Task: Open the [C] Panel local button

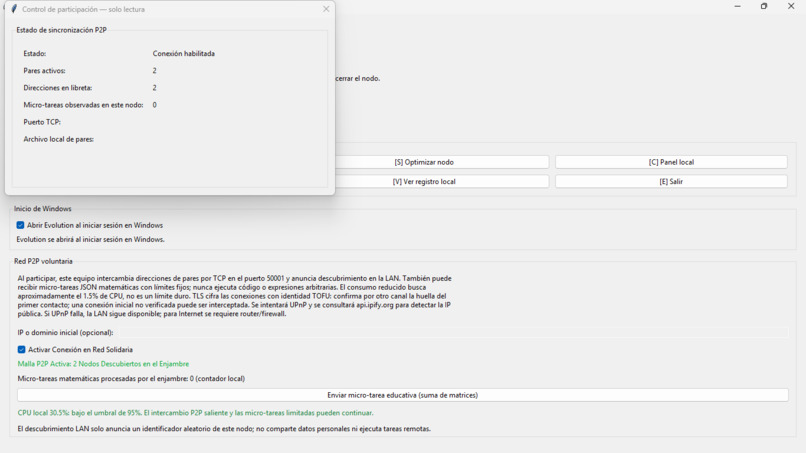Action: (x=671, y=162)
